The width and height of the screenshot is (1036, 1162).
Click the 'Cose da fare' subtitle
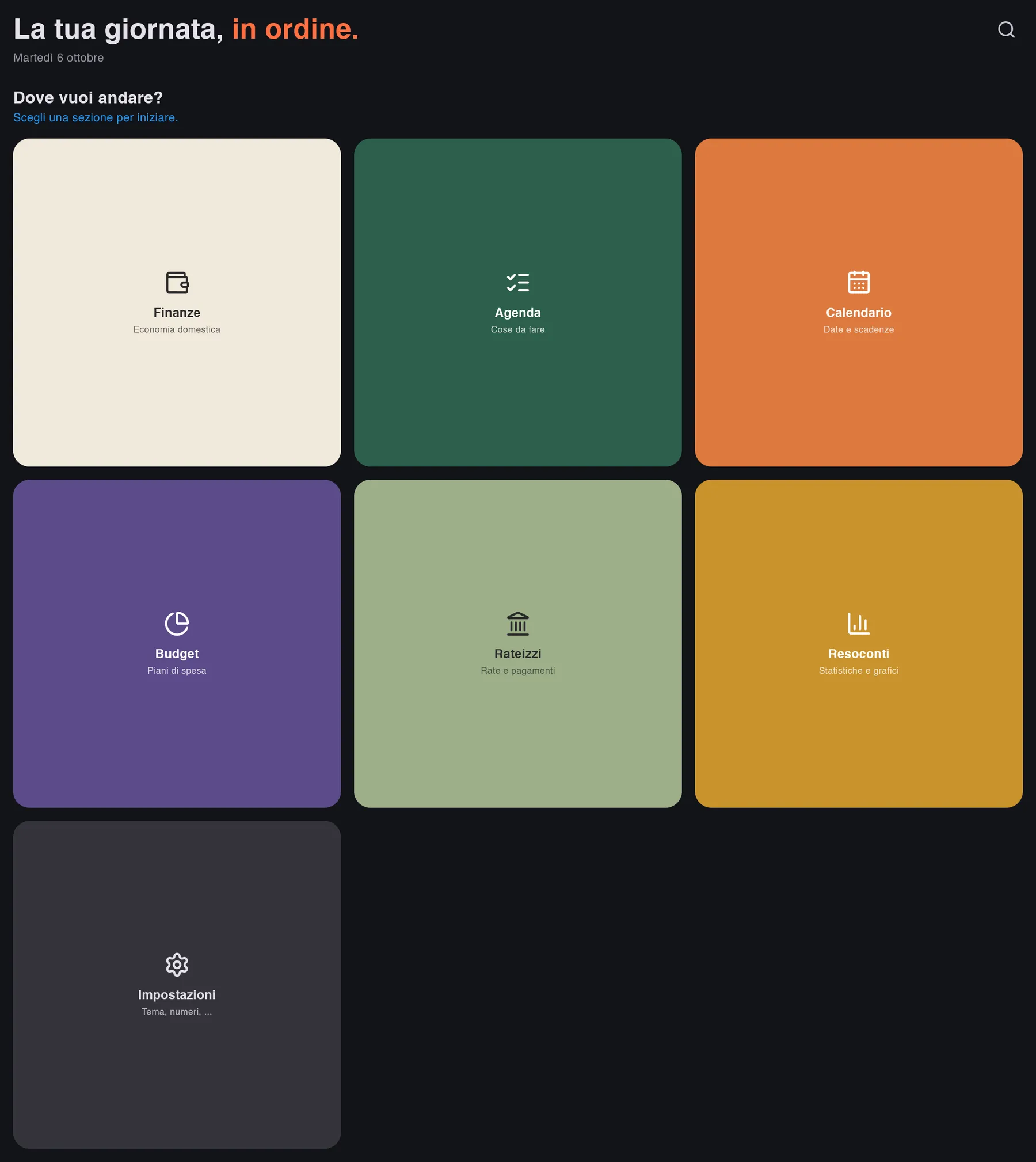[x=517, y=329]
